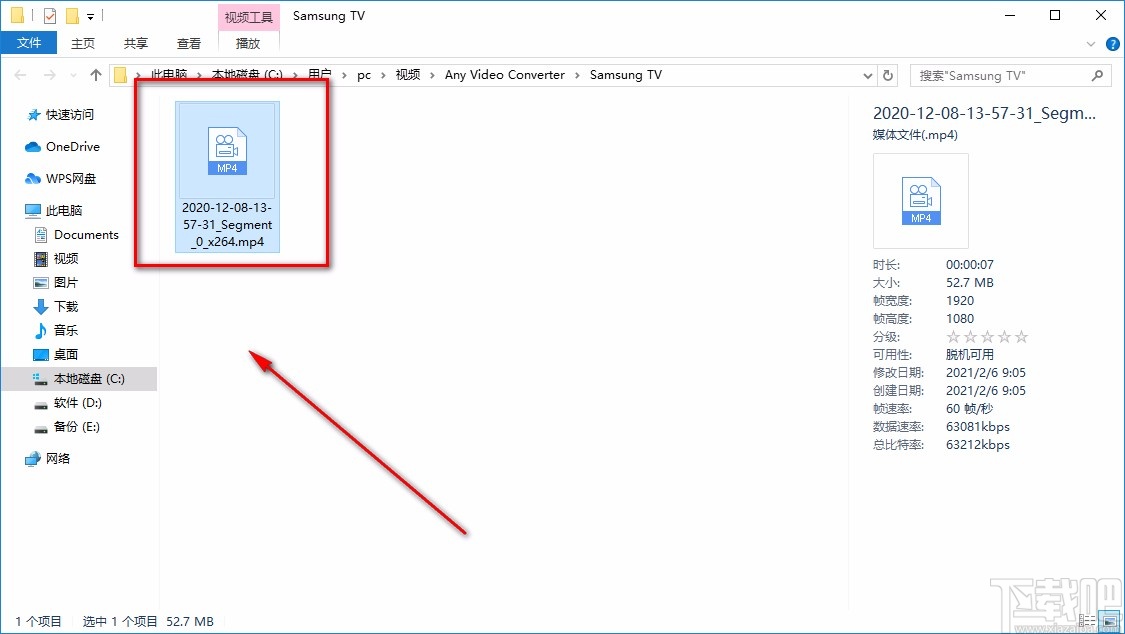Open the address bar history dropdown
Screen dimensions: 1125x634
pyautogui.click(x=868, y=75)
